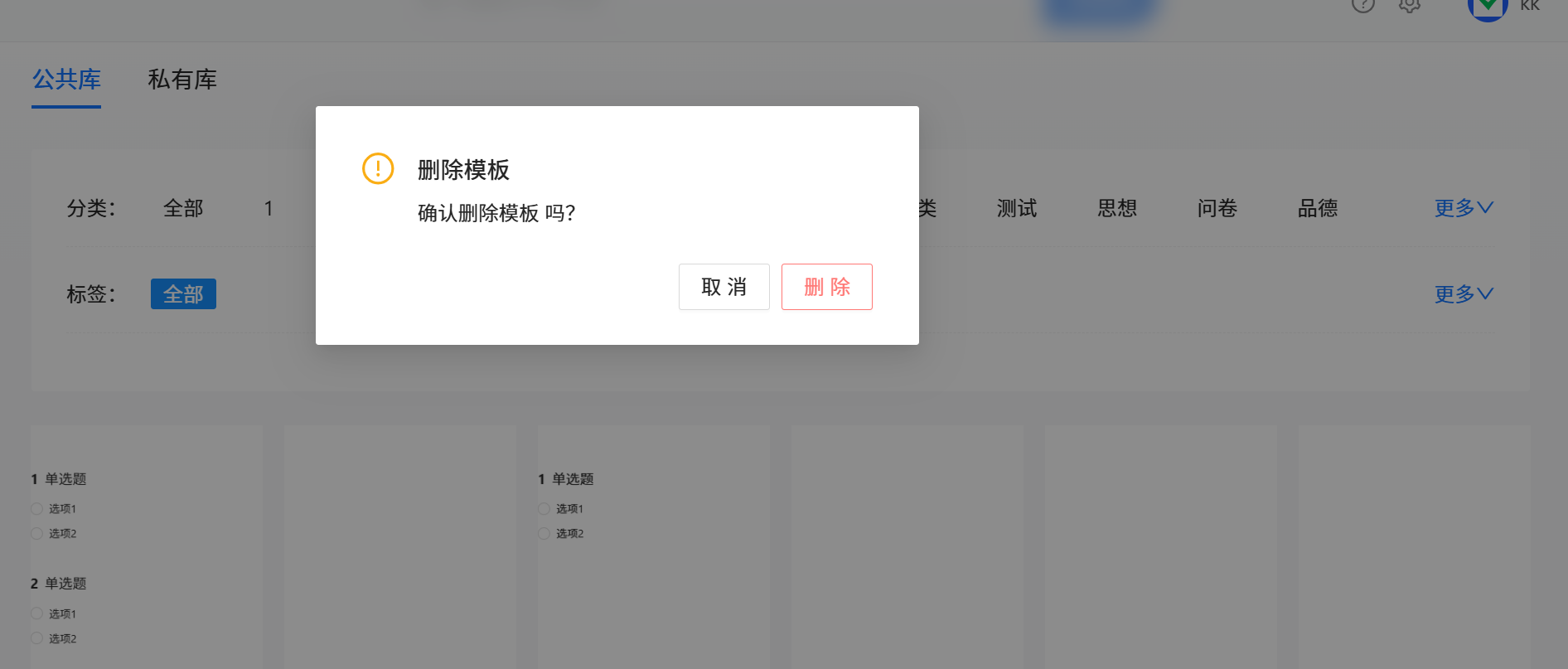The height and width of the screenshot is (669, 1568).
Task: Switch to the 私有库 tab
Action: pos(182,80)
